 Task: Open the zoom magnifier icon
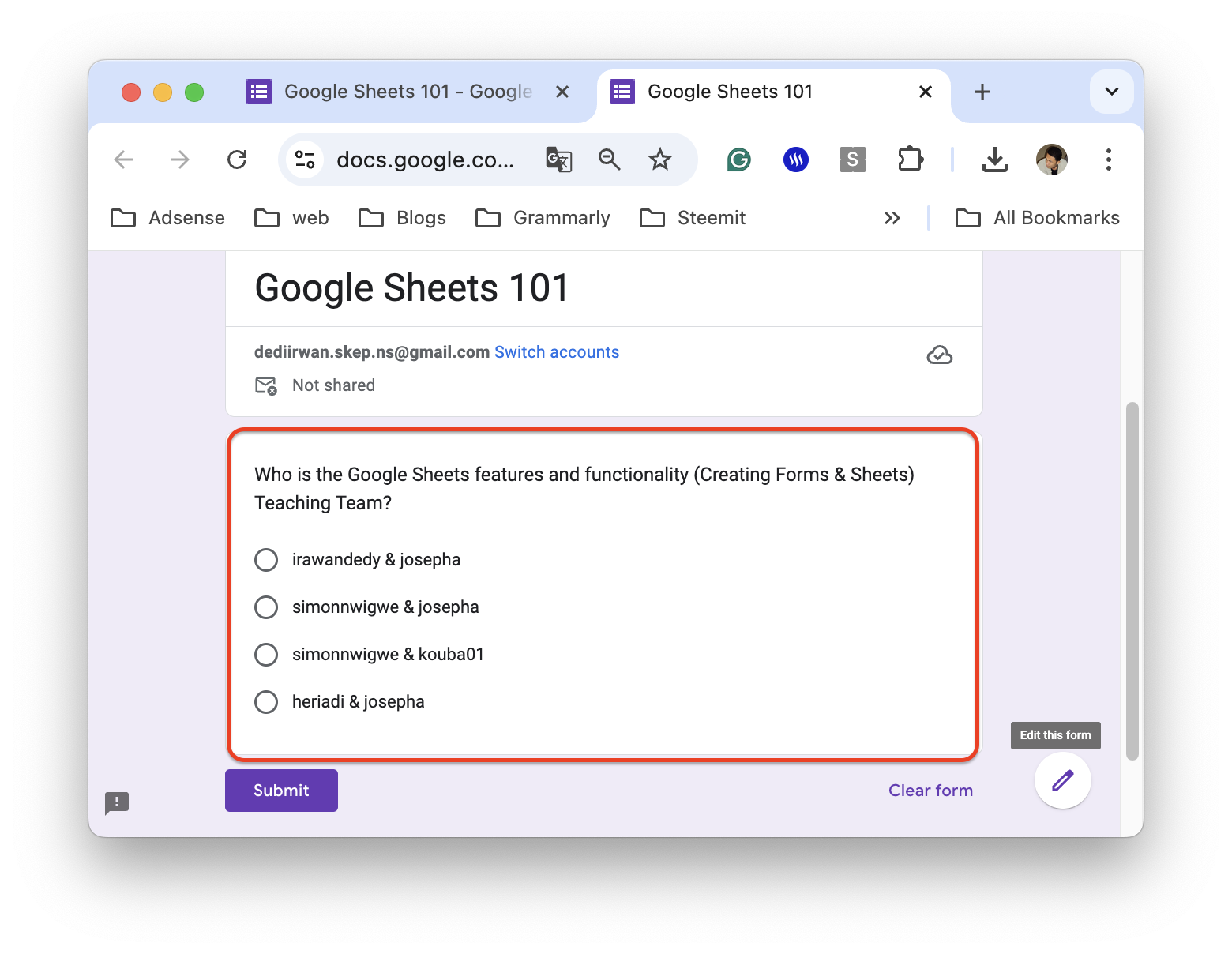click(x=609, y=160)
